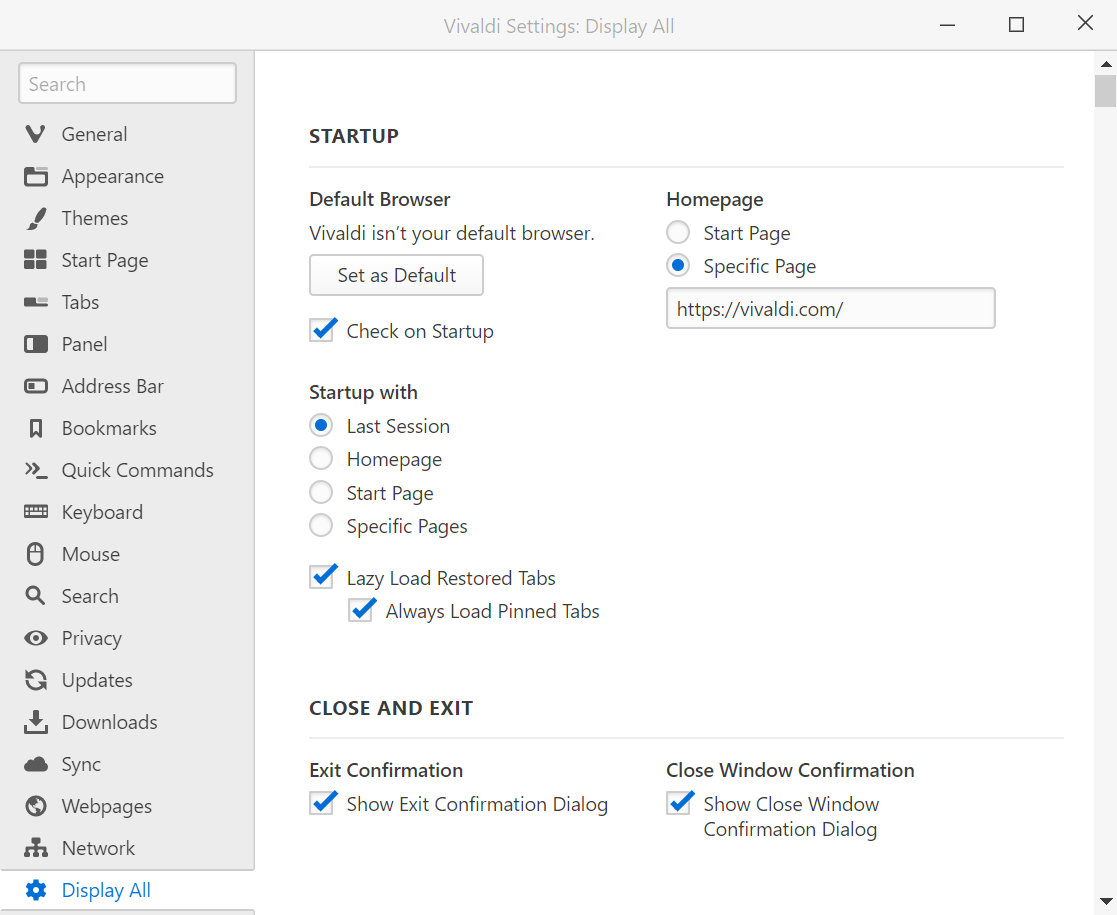Click the vertical scrollbar thumb
The image size is (1117, 915).
point(1106,91)
